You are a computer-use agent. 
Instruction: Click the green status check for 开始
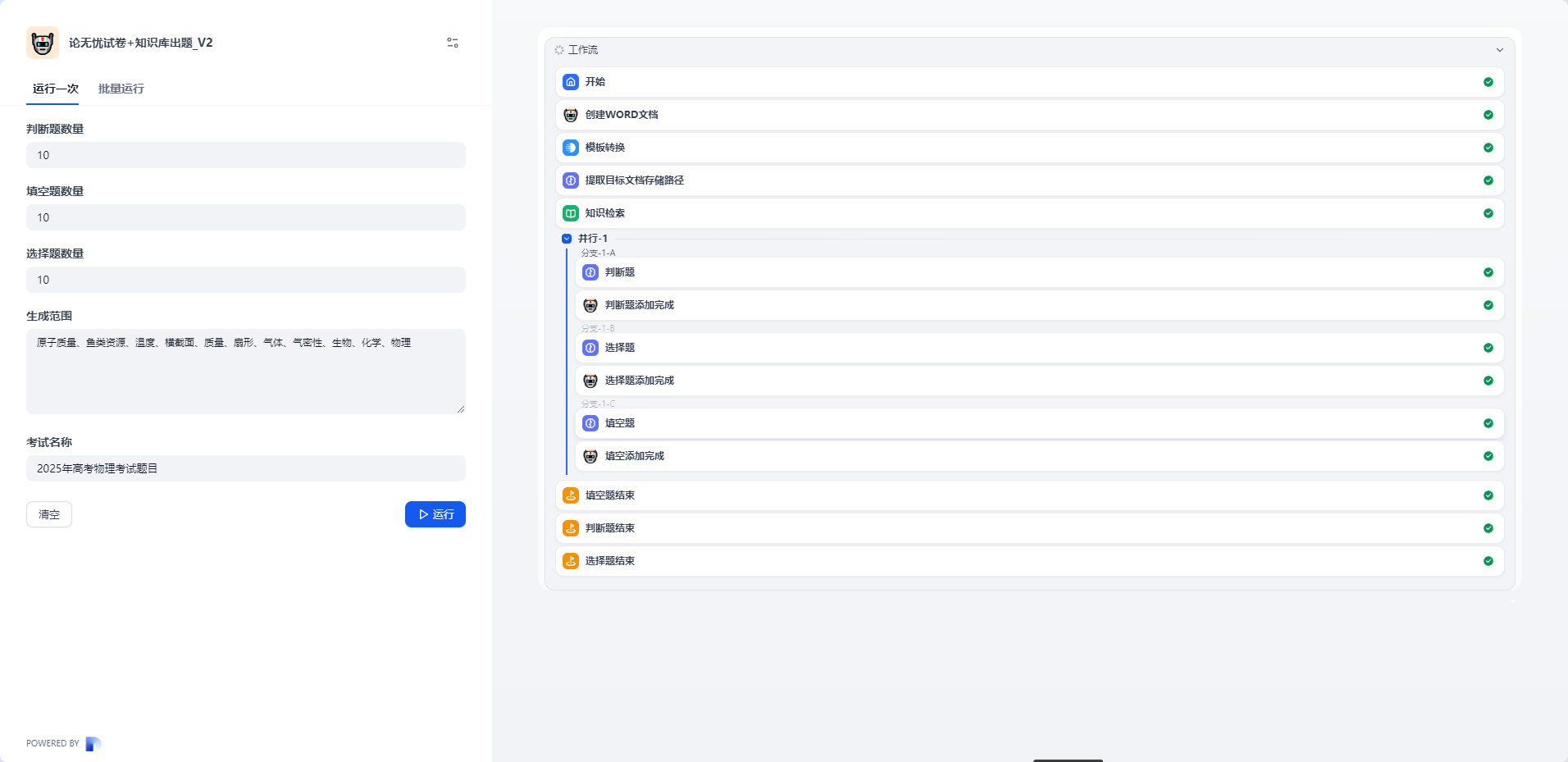pyautogui.click(x=1488, y=82)
